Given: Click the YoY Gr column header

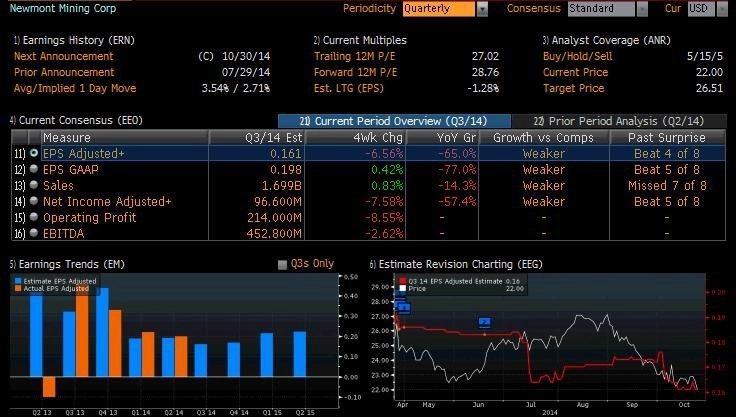Looking at the screenshot, I should point(442,138).
